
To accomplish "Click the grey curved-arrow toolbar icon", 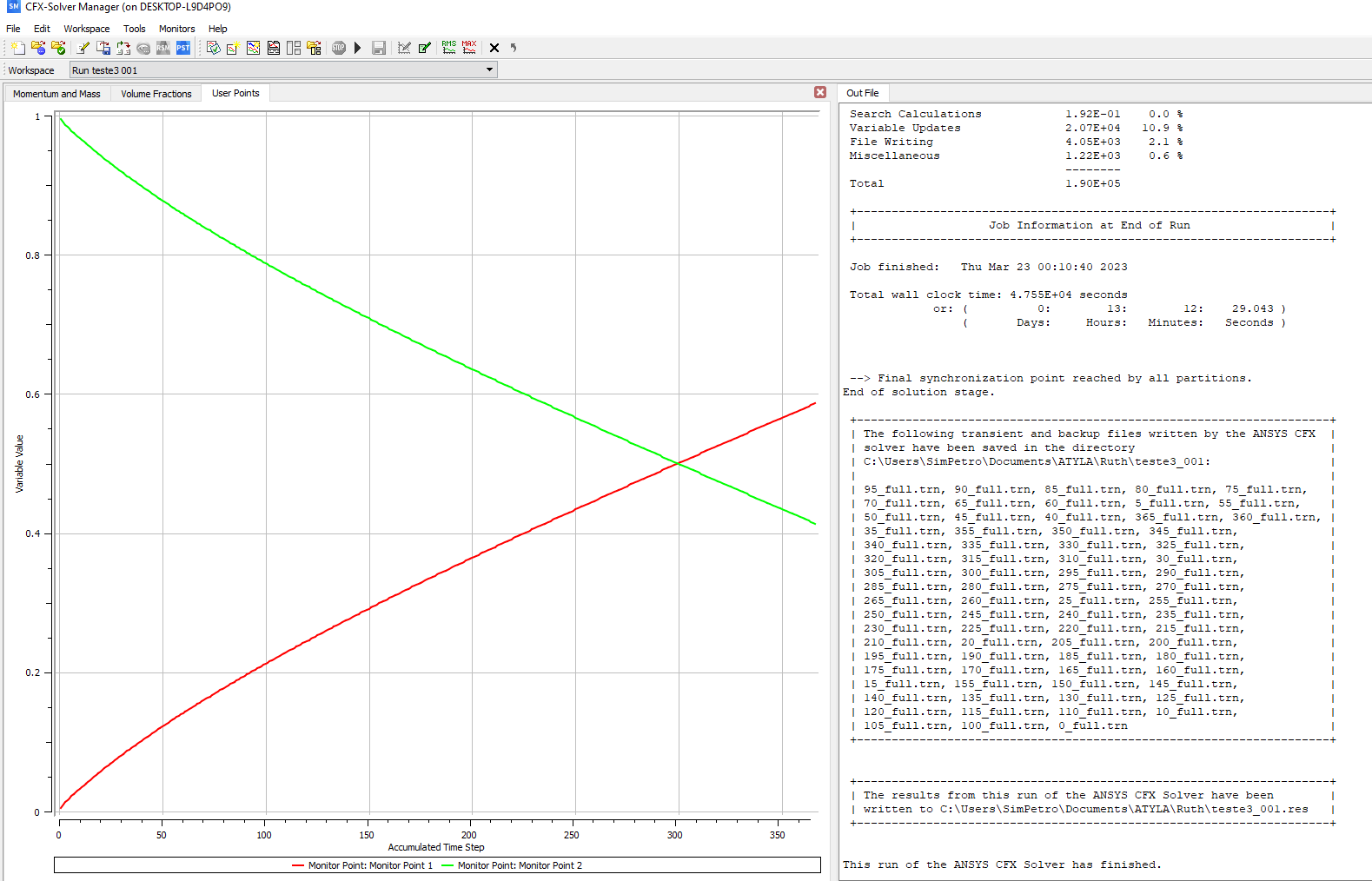I will click(x=514, y=48).
